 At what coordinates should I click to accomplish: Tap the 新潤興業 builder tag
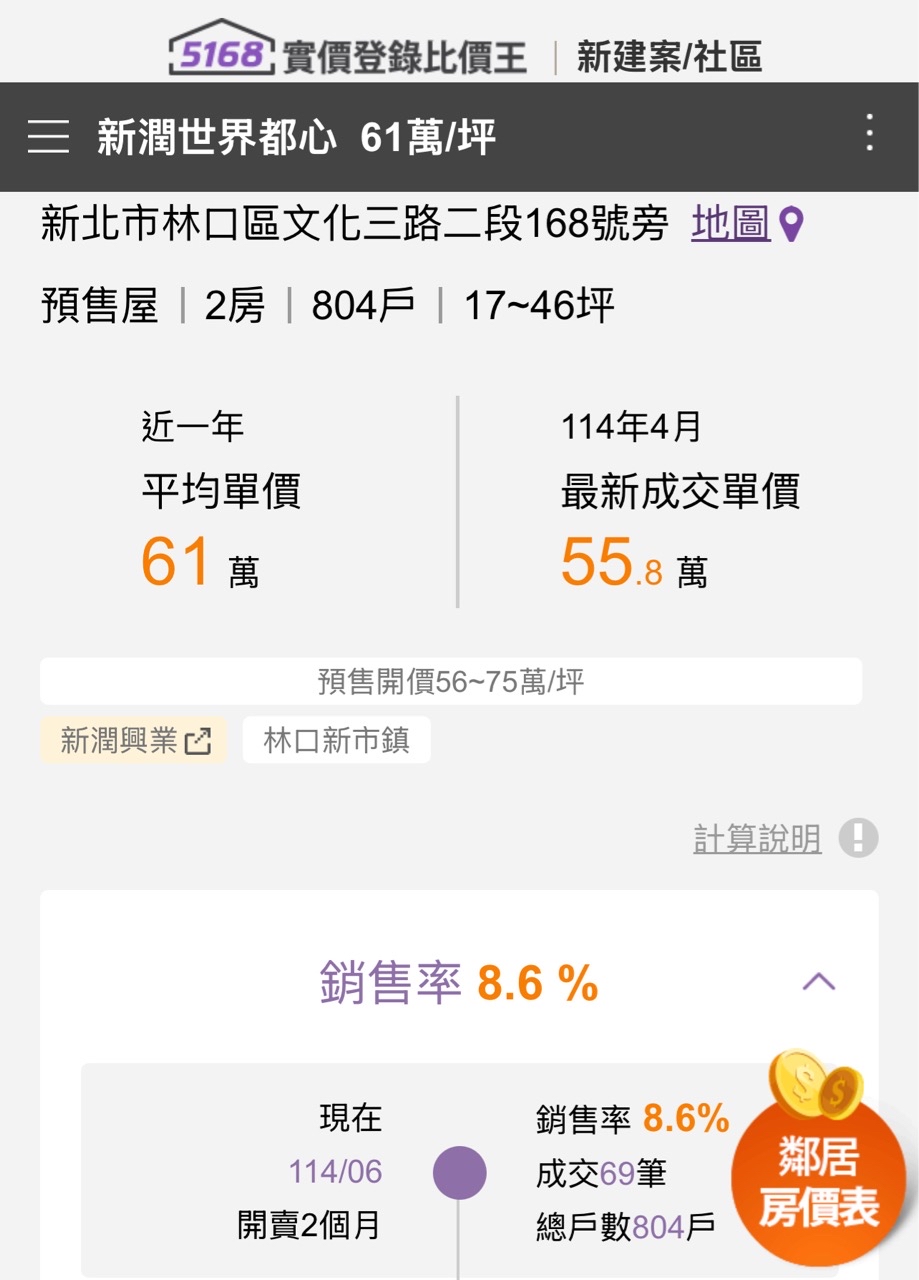118,741
